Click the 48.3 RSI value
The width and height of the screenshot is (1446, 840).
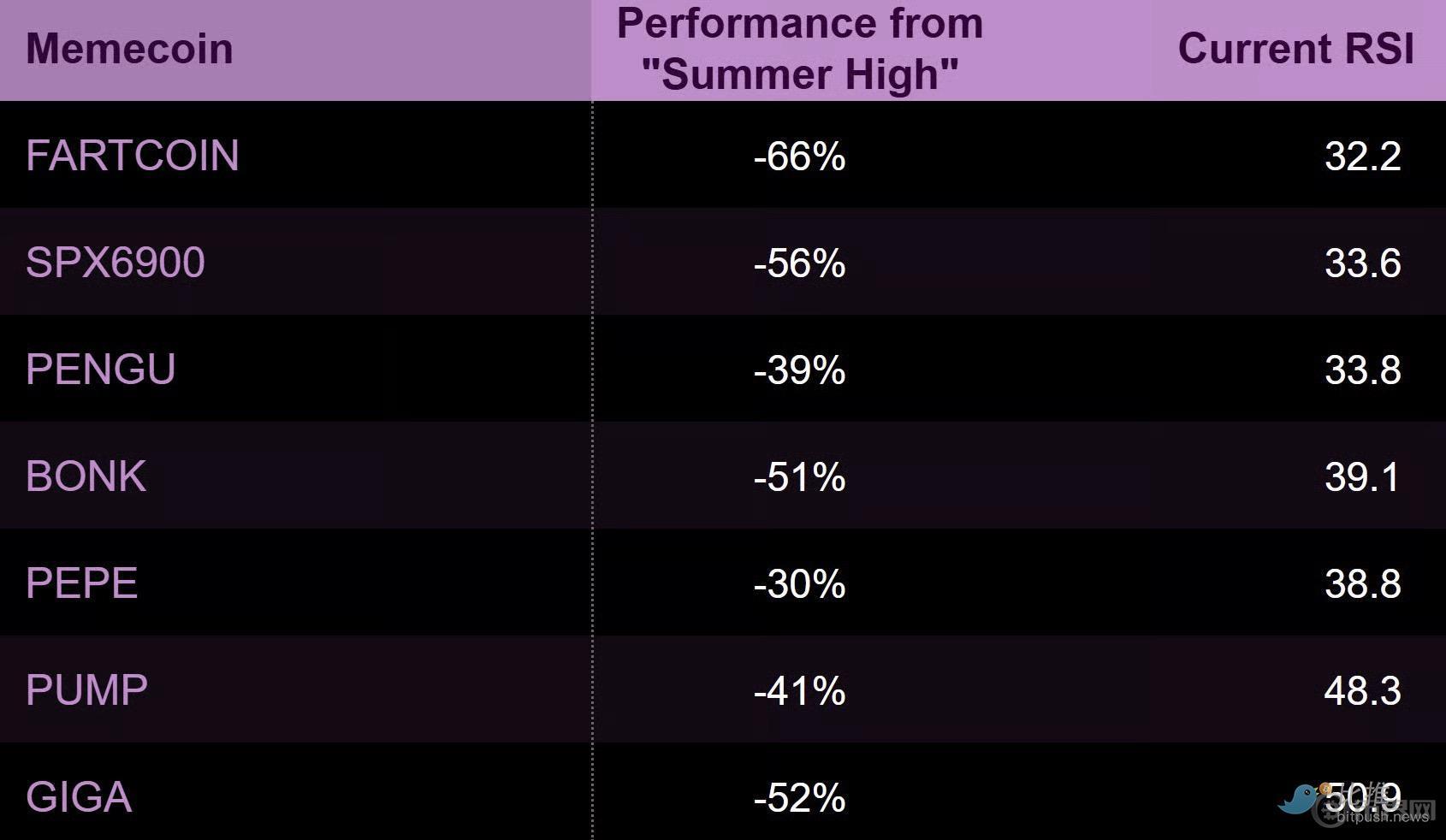[1362, 691]
